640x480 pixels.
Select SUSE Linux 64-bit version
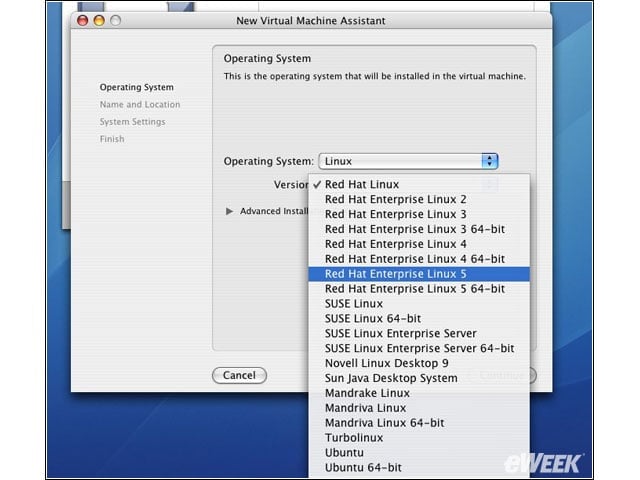tap(419, 318)
